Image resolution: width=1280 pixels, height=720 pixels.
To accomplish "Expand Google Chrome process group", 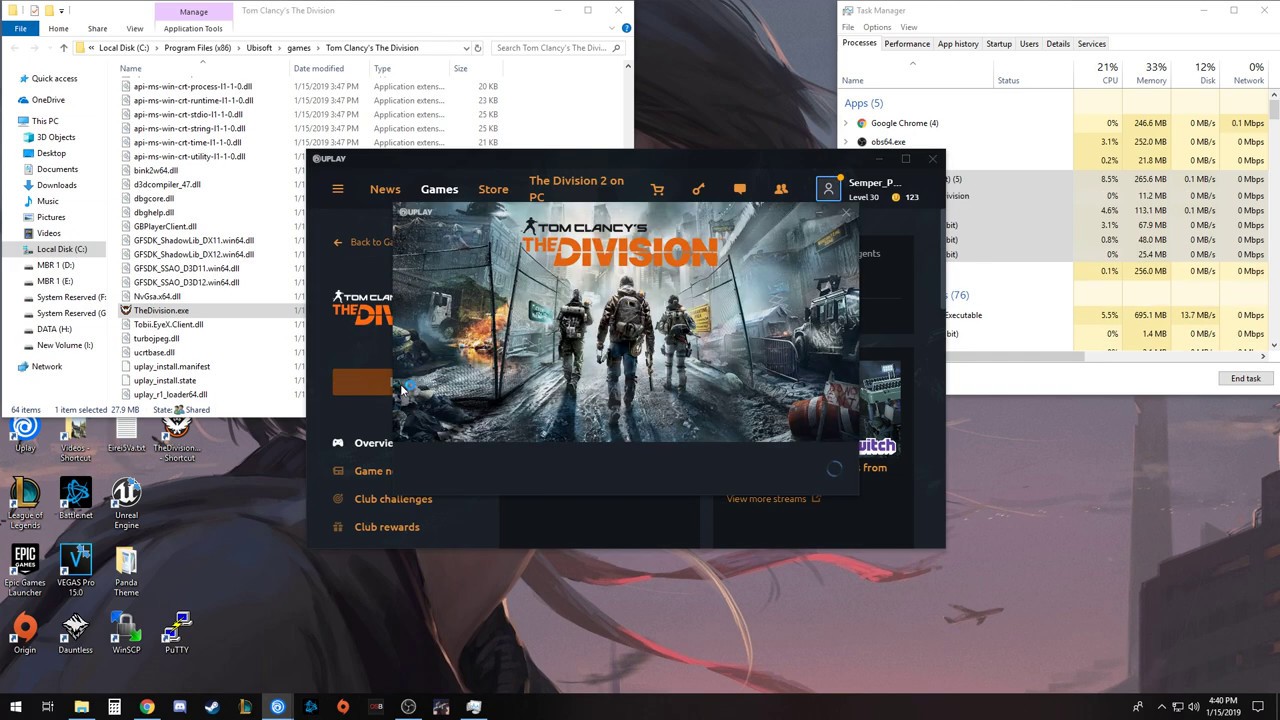I will [x=846, y=123].
